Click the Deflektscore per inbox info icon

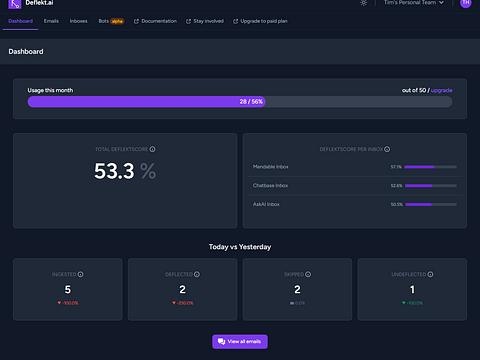[x=387, y=149]
